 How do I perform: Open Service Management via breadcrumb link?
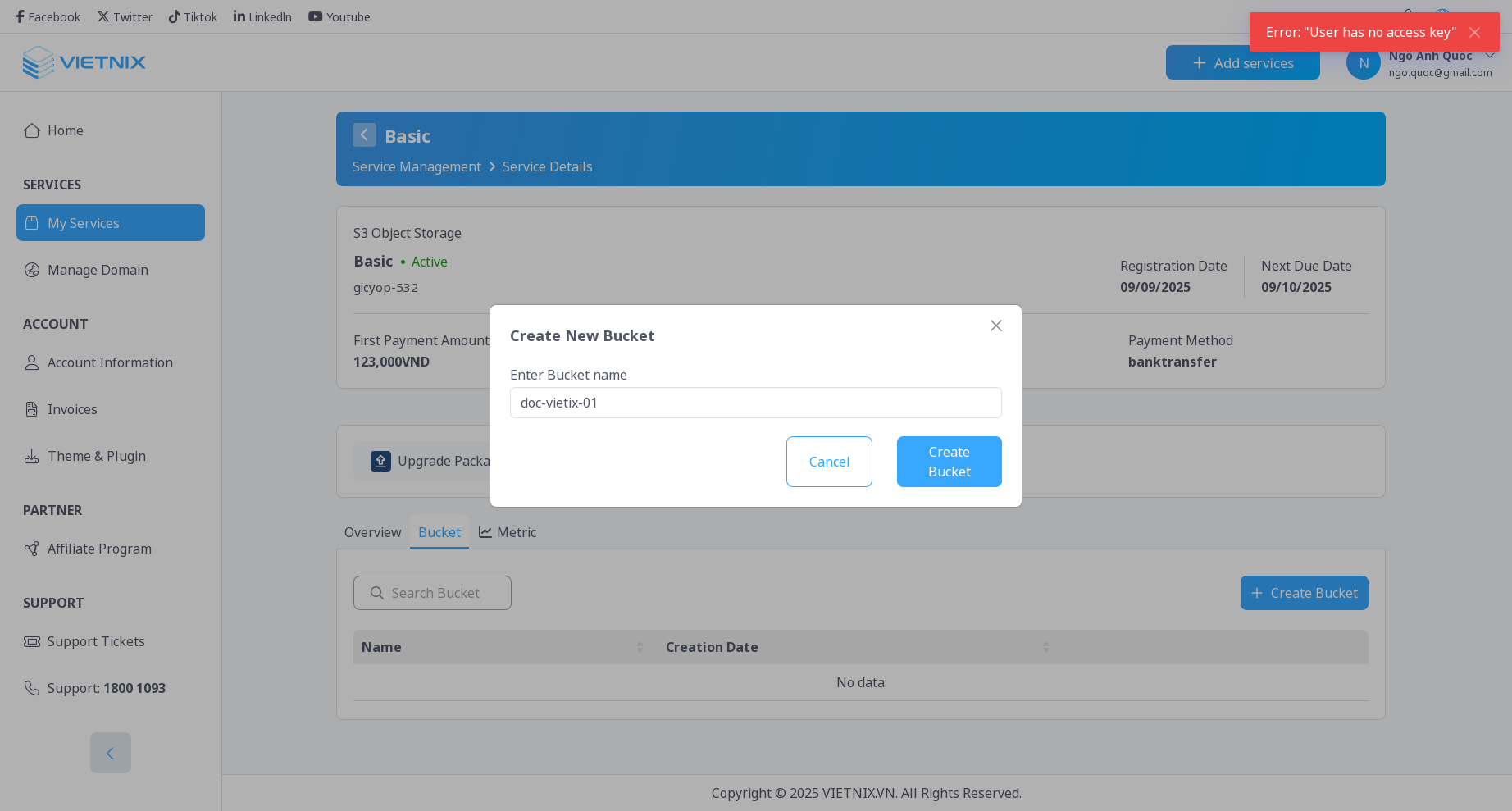click(417, 166)
